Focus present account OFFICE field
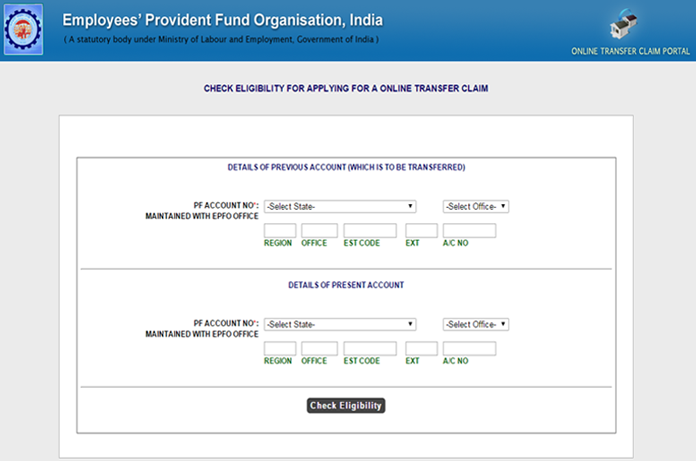 coord(319,349)
